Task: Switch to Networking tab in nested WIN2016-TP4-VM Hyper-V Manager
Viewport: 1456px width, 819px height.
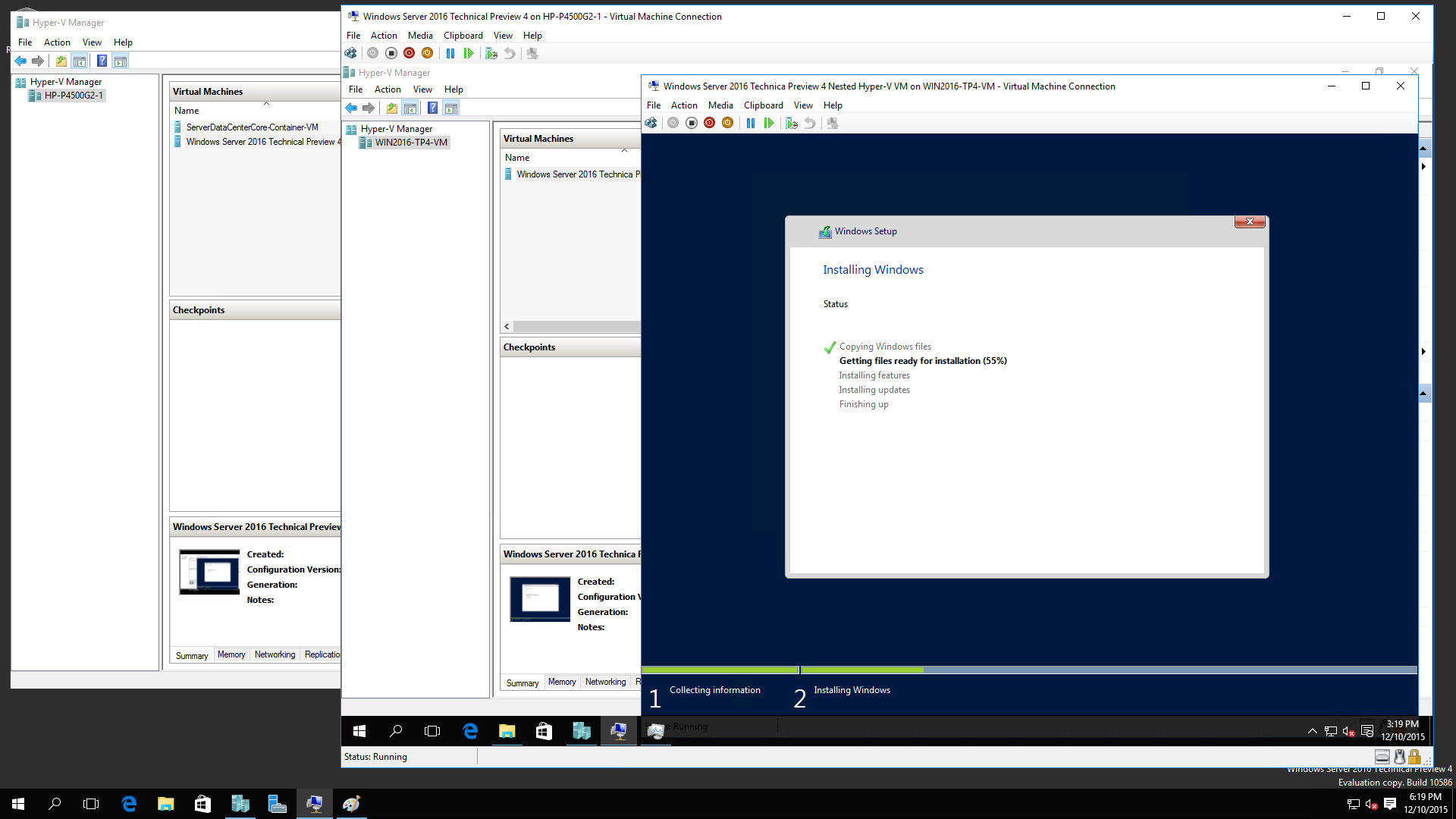Action: coord(605,682)
